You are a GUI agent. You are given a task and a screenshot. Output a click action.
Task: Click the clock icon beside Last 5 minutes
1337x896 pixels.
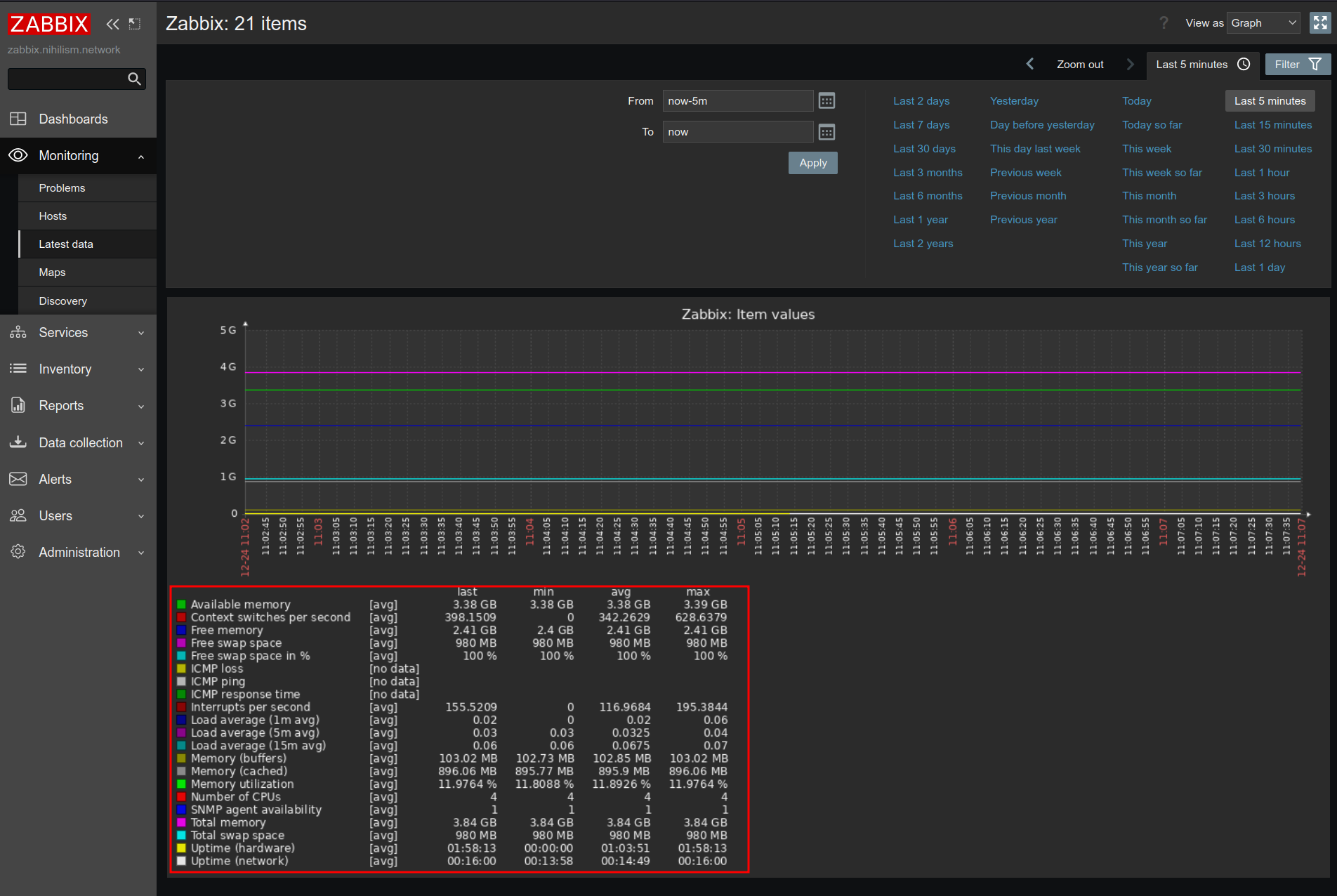[x=1244, y=64]
